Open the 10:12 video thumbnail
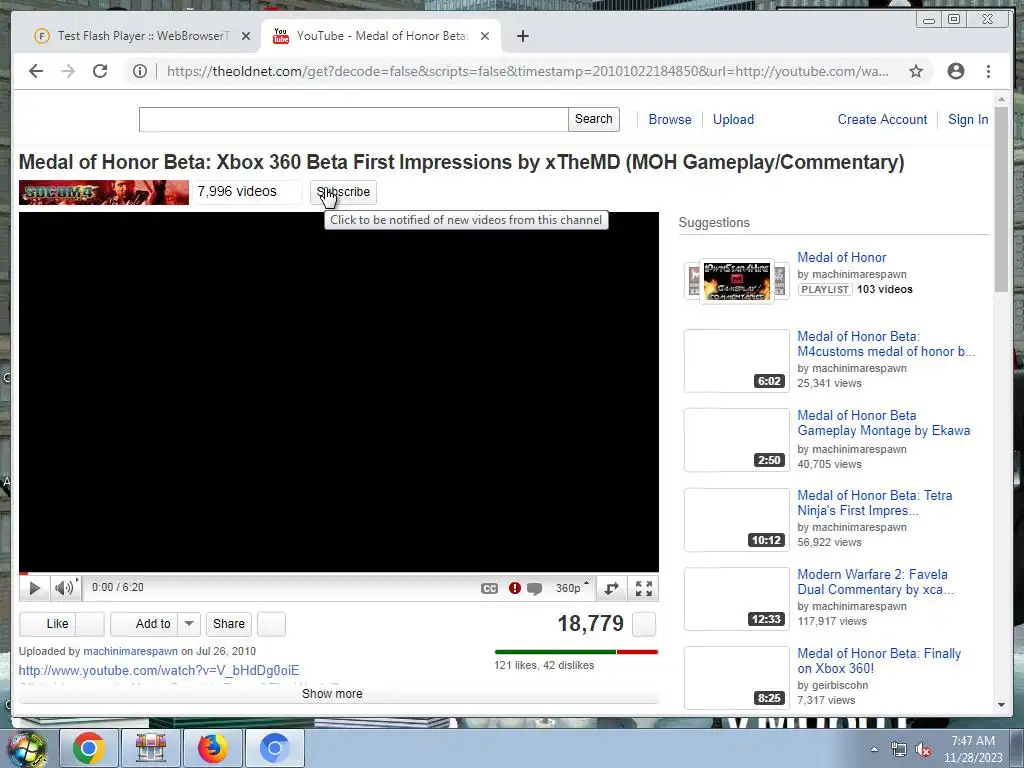1024x768 pixels. 737,520
